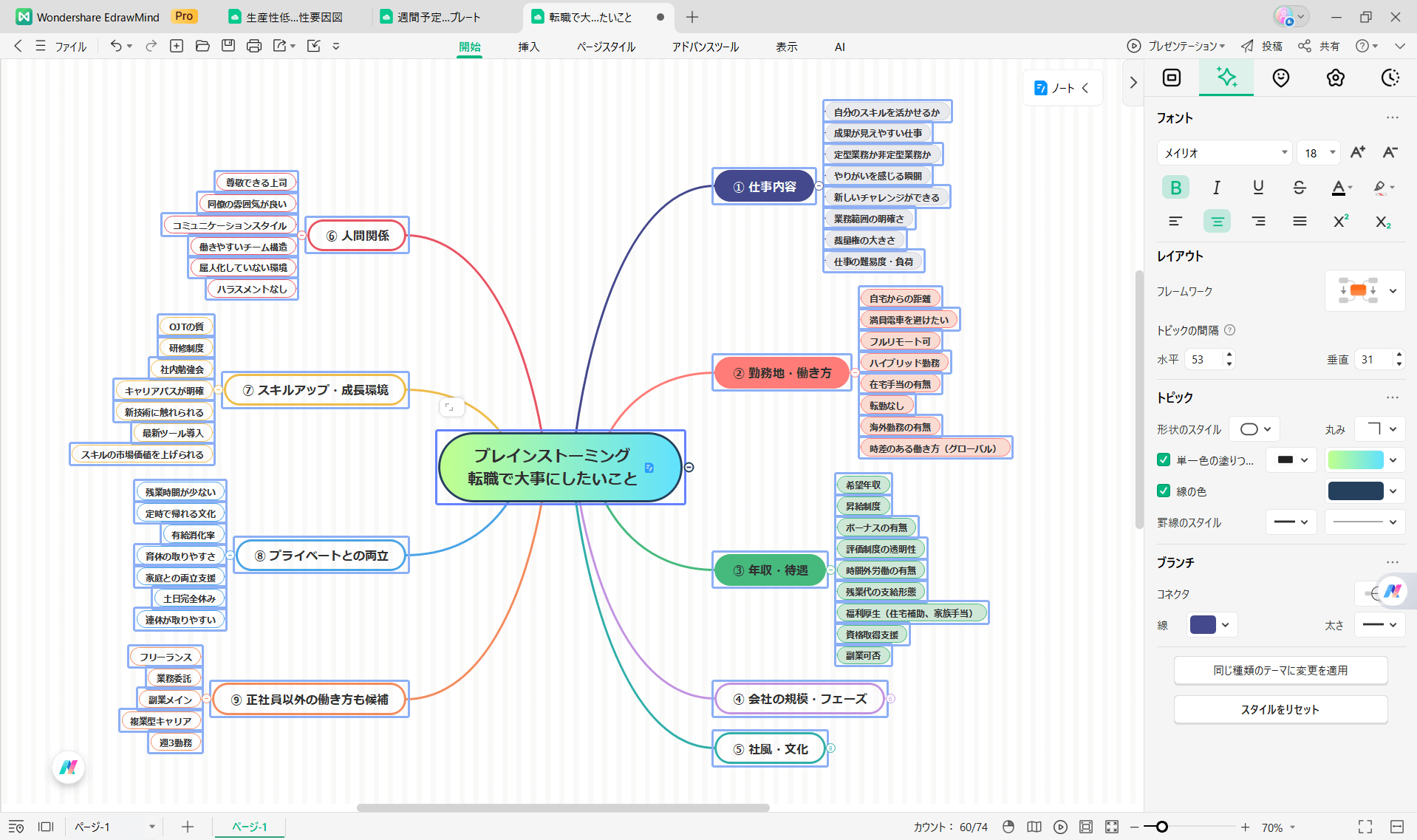1417x840 pixels.
Task: Uncheck the 単一色の塗り checkbox
Action: [1162, 460]
